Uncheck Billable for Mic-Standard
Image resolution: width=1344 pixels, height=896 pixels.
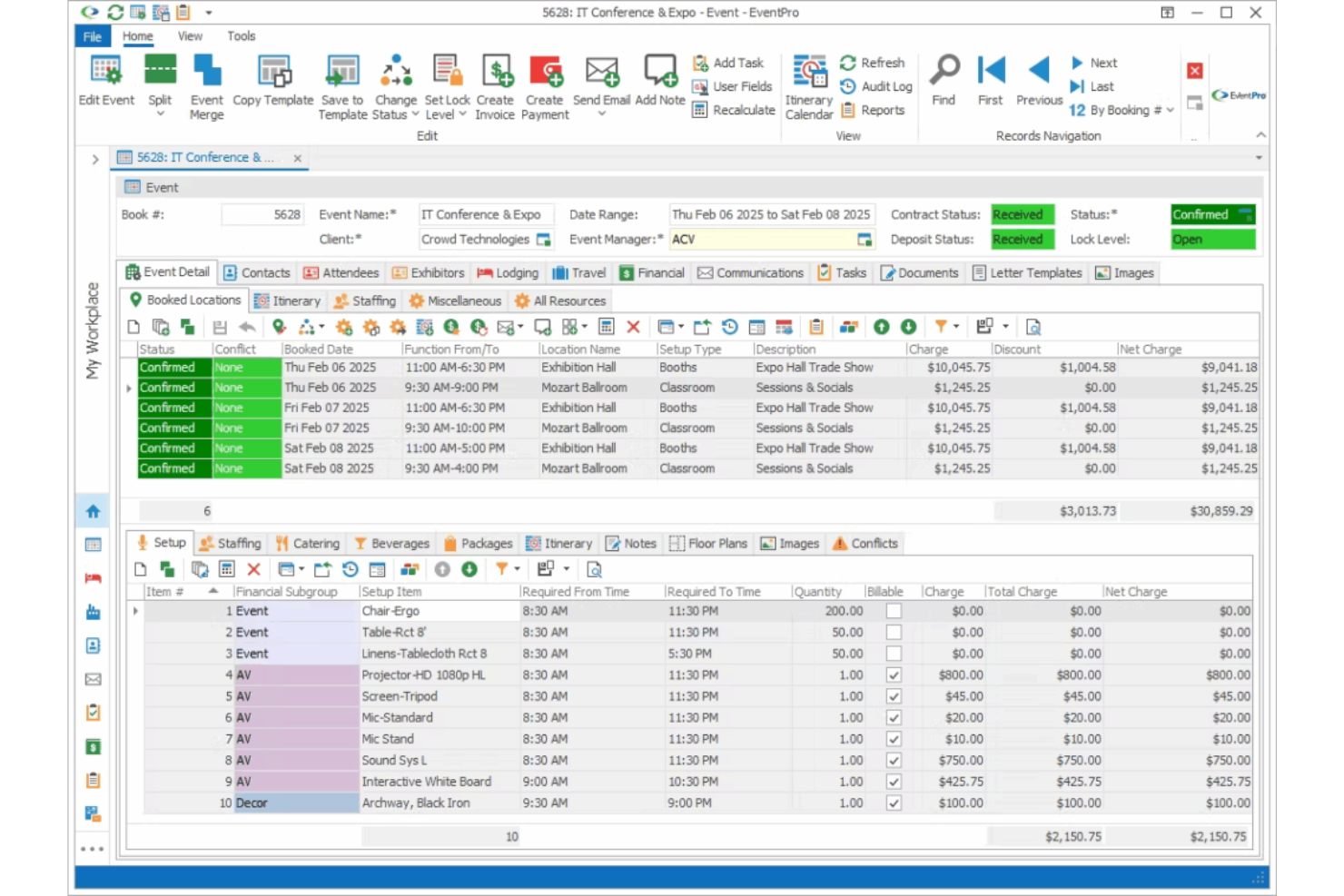pos(894,718)
